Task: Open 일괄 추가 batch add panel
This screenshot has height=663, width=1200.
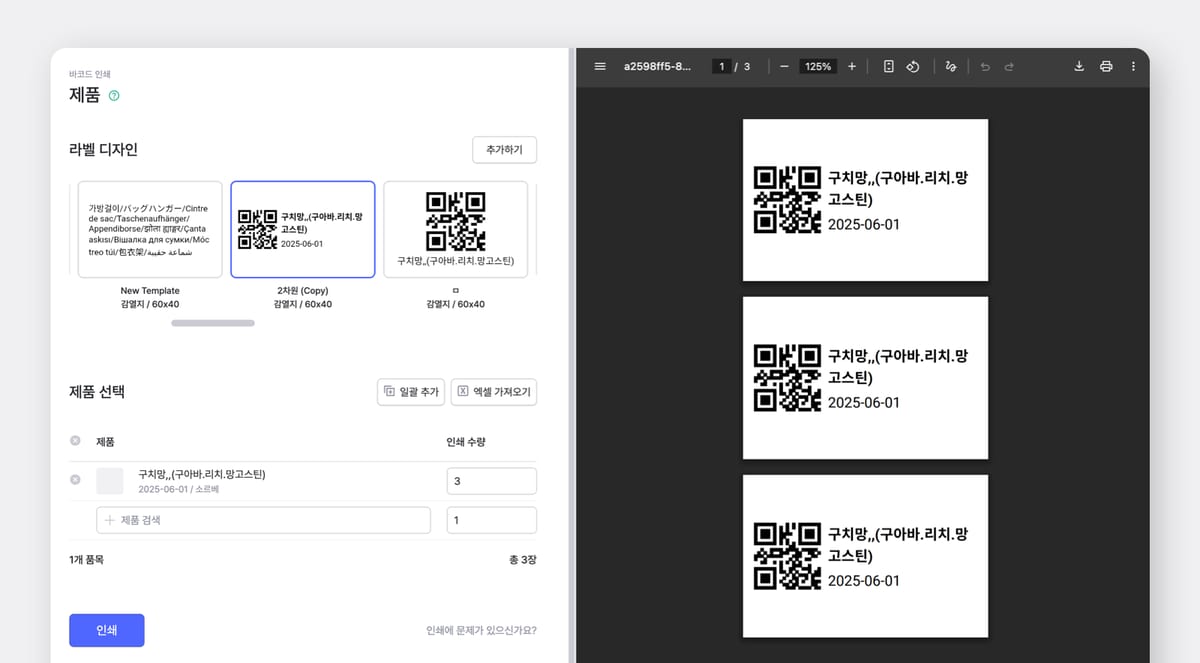Action: tap(411, 392)
